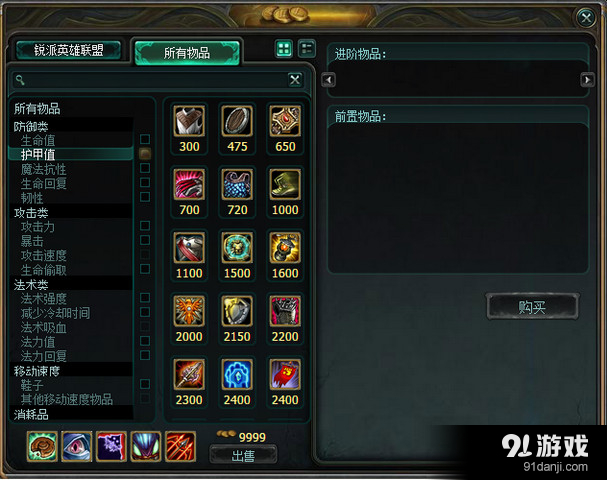Switch to grid view icon
The image size is (607, 480).
(284, 49)
